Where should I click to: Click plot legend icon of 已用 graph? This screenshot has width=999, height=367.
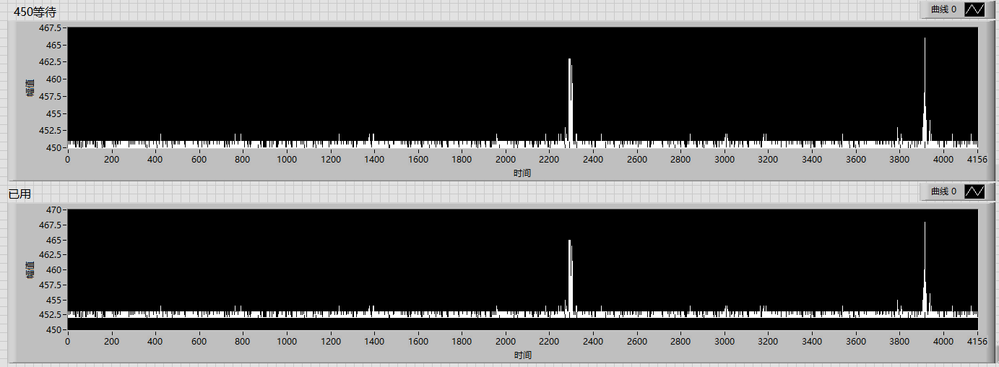point(974,191)
